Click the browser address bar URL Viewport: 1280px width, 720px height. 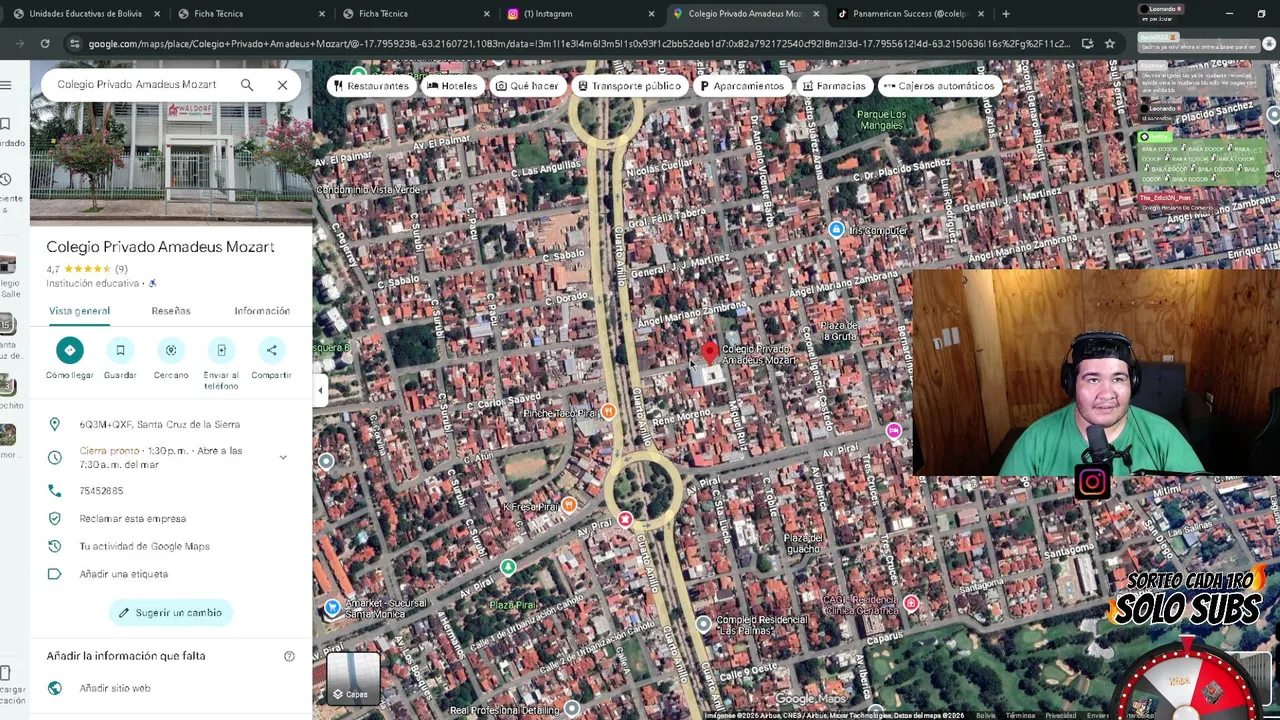[578, 44]
